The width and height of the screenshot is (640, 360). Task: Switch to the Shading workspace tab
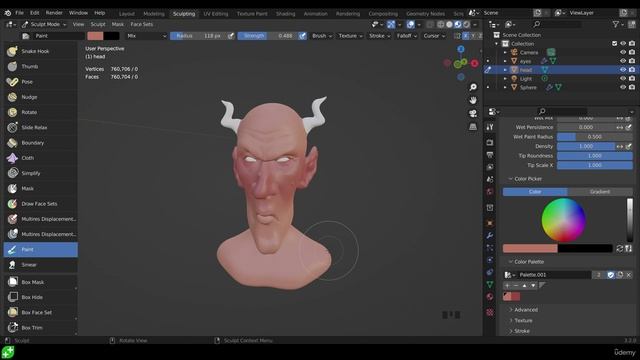click(285, 13)
